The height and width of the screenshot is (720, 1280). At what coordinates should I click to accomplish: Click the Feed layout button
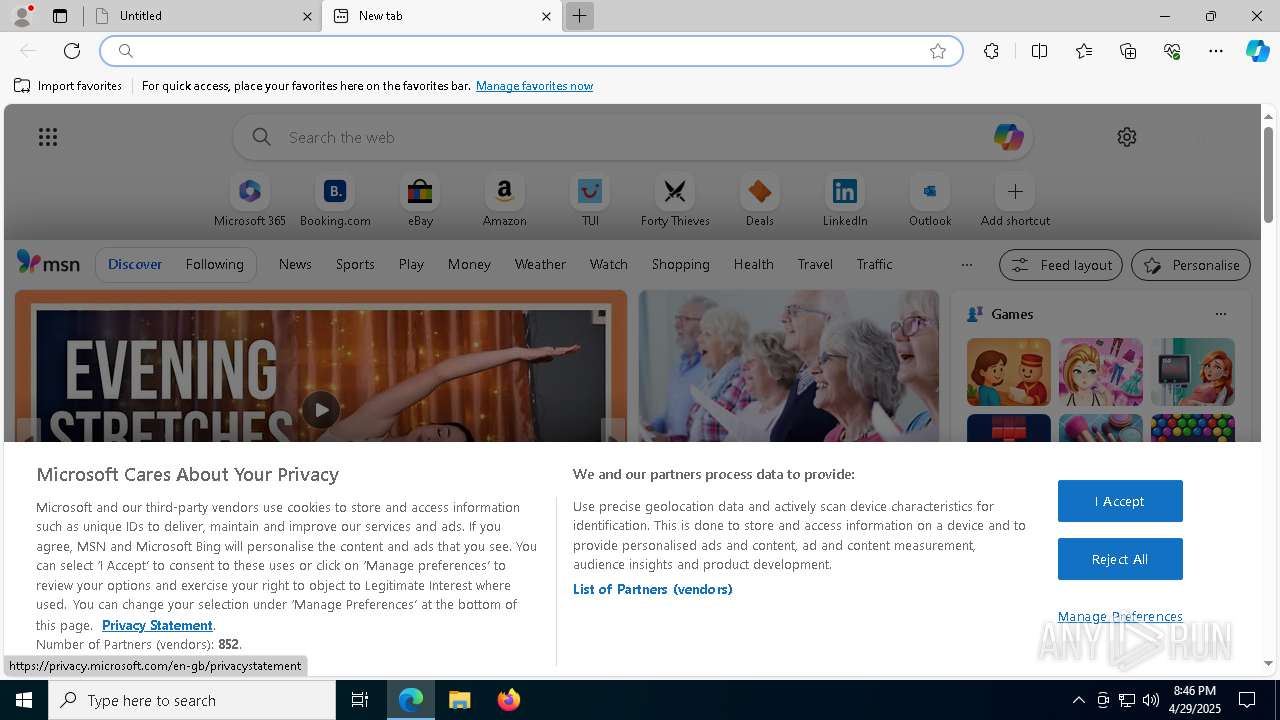click(x=1060, y=265)
